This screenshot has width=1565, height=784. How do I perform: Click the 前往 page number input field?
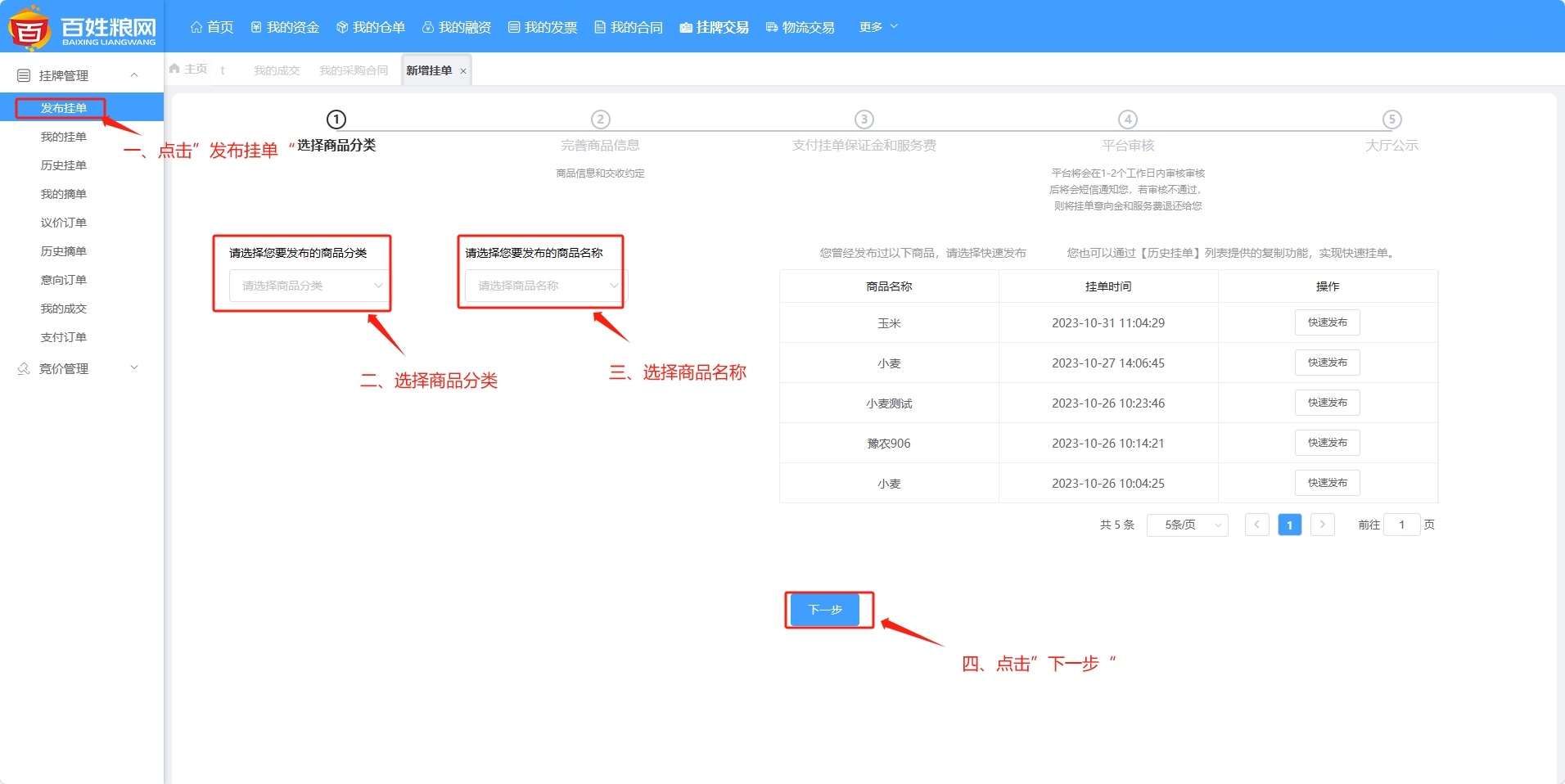click(1401, 525)
